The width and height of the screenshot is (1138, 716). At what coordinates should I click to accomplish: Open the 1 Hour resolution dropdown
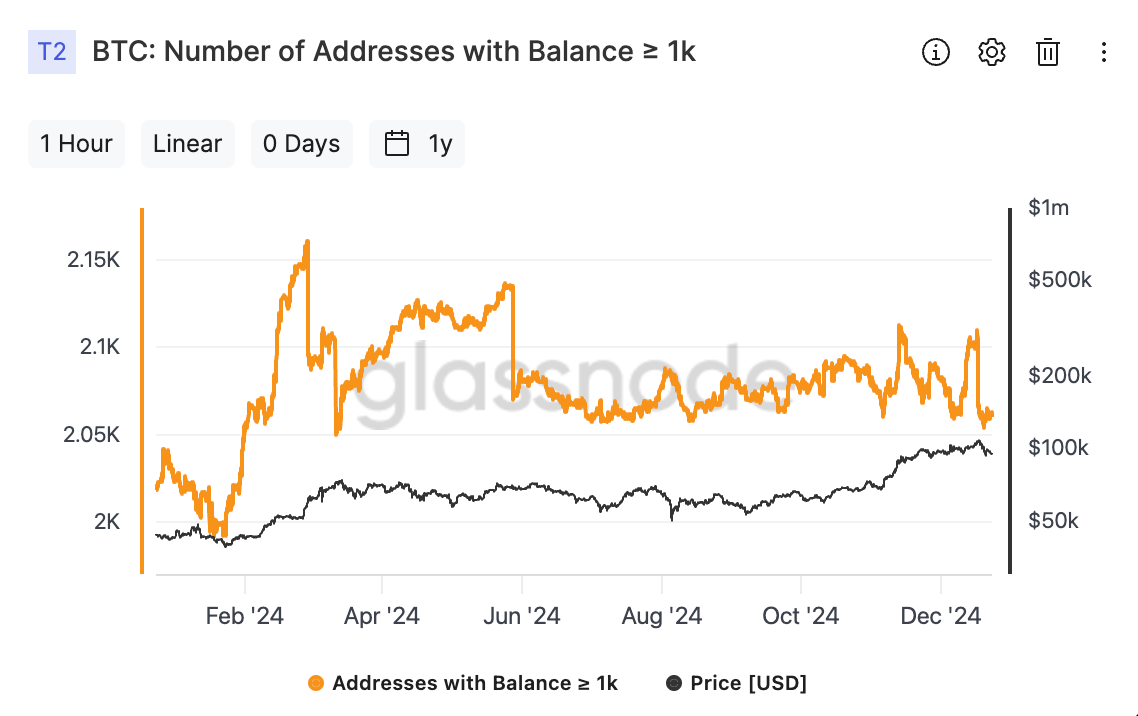pos(76,144)
